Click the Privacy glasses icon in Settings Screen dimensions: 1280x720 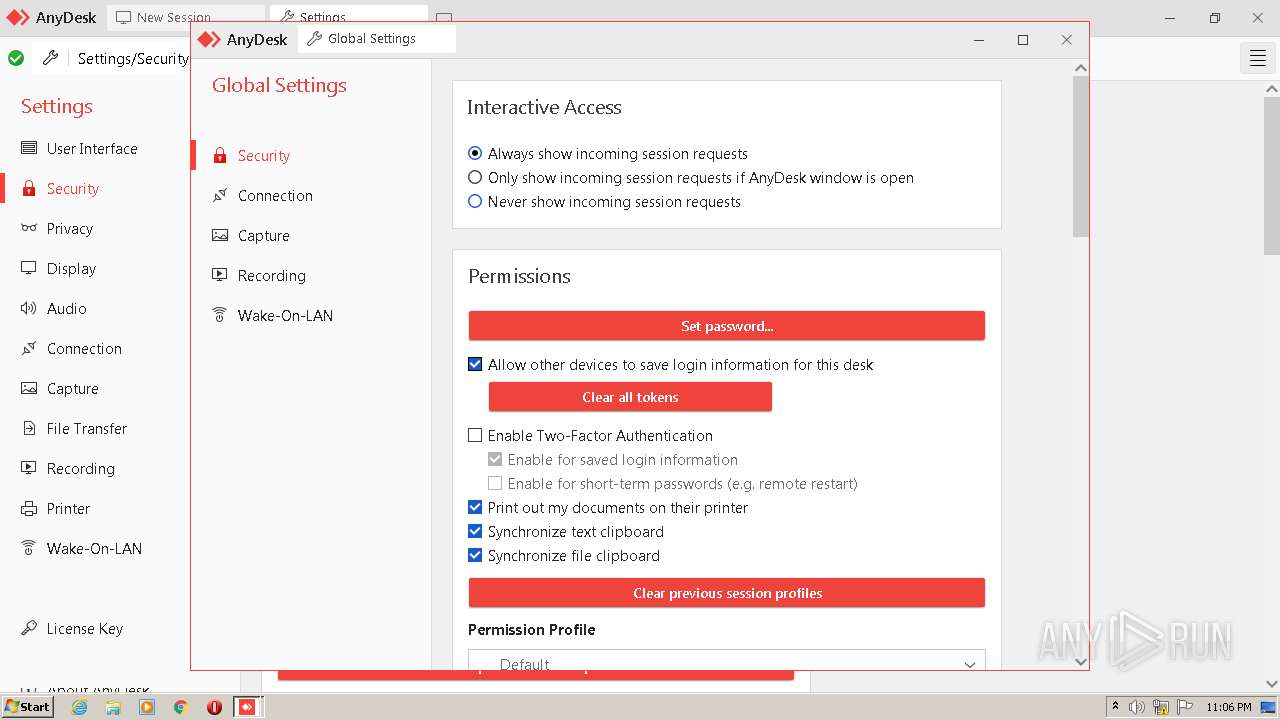29,228
